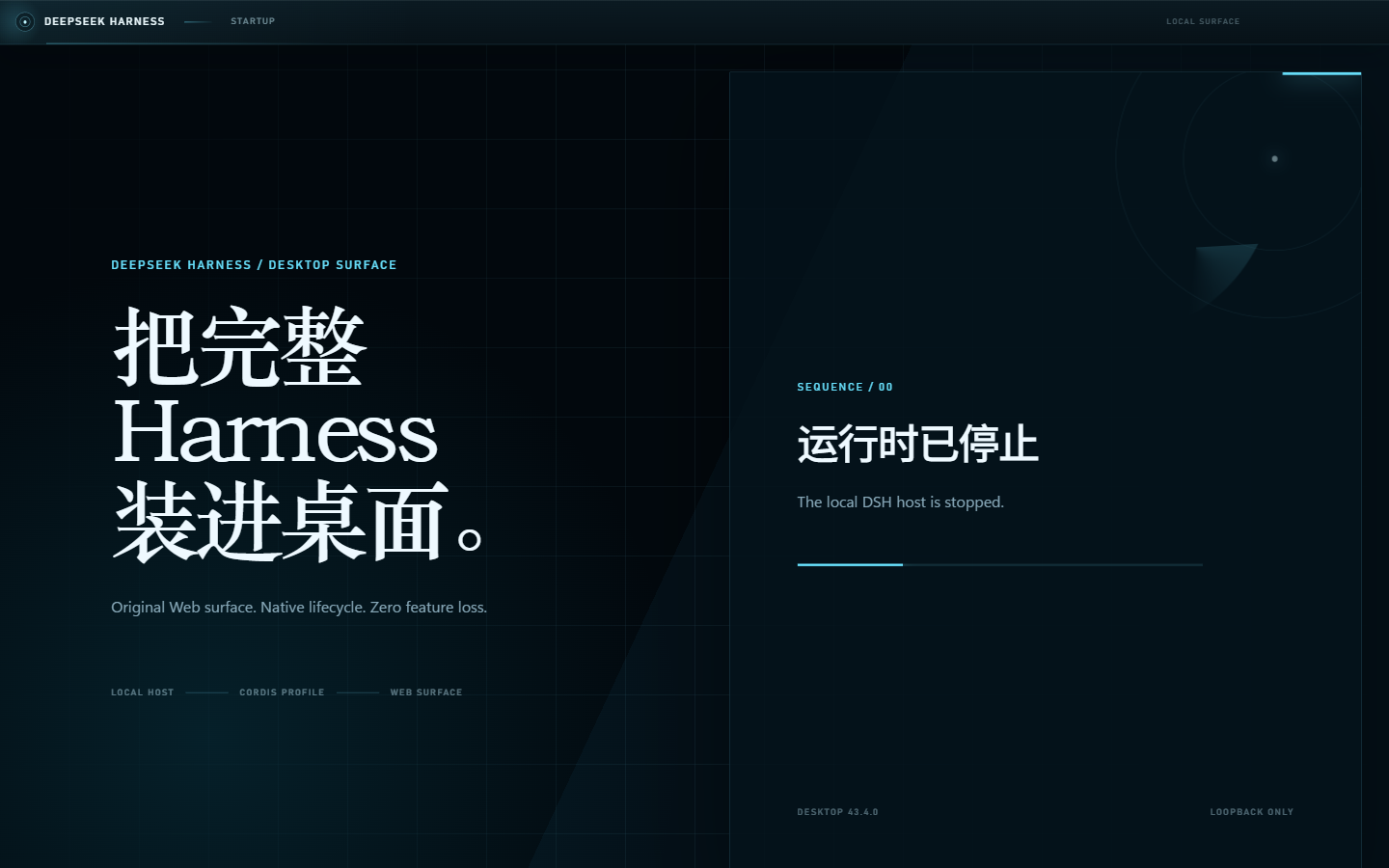The height and width of the screenshot is (868, 1389).
Task: Click the DEEPSEEK HARNESS title text
Action: point(104,21)
